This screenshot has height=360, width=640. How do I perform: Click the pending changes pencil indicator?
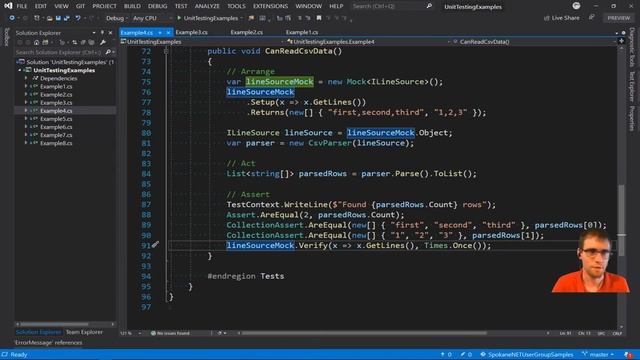pyautogui.click(x=466, y=355)
